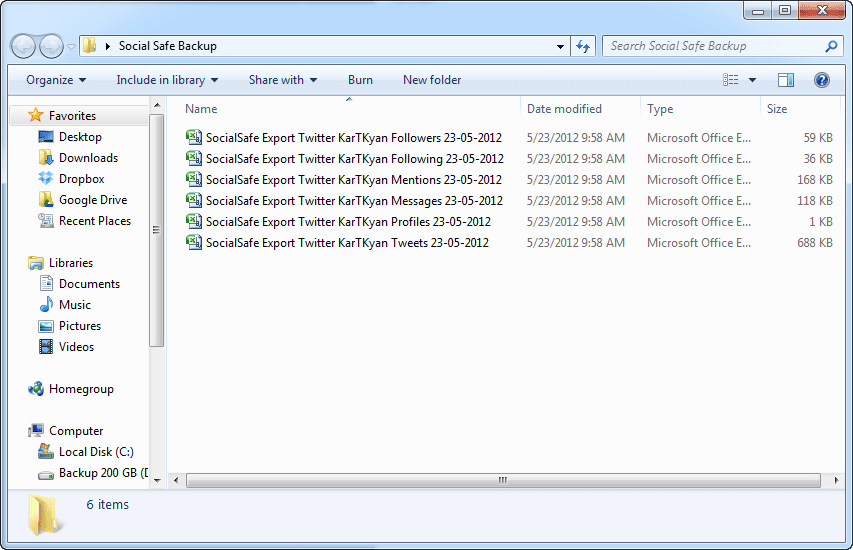Viewport: 853px width, 550px height.
Task: Click the horizontal scrollbar at bottom
Action: click(502, 480)
